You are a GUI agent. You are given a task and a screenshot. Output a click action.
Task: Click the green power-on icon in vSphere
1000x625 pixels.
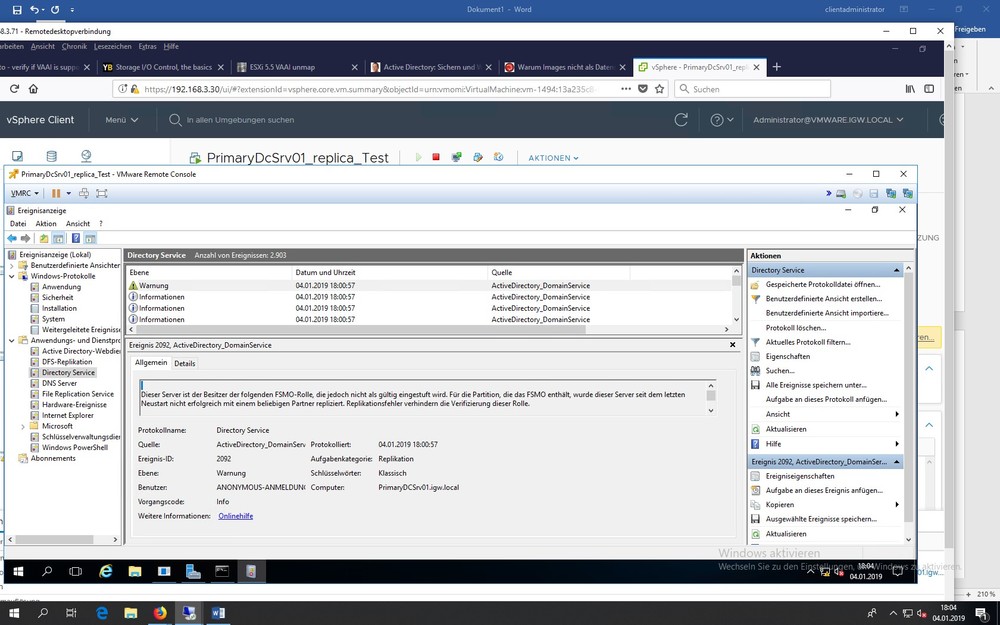click(x=418, y=158)
